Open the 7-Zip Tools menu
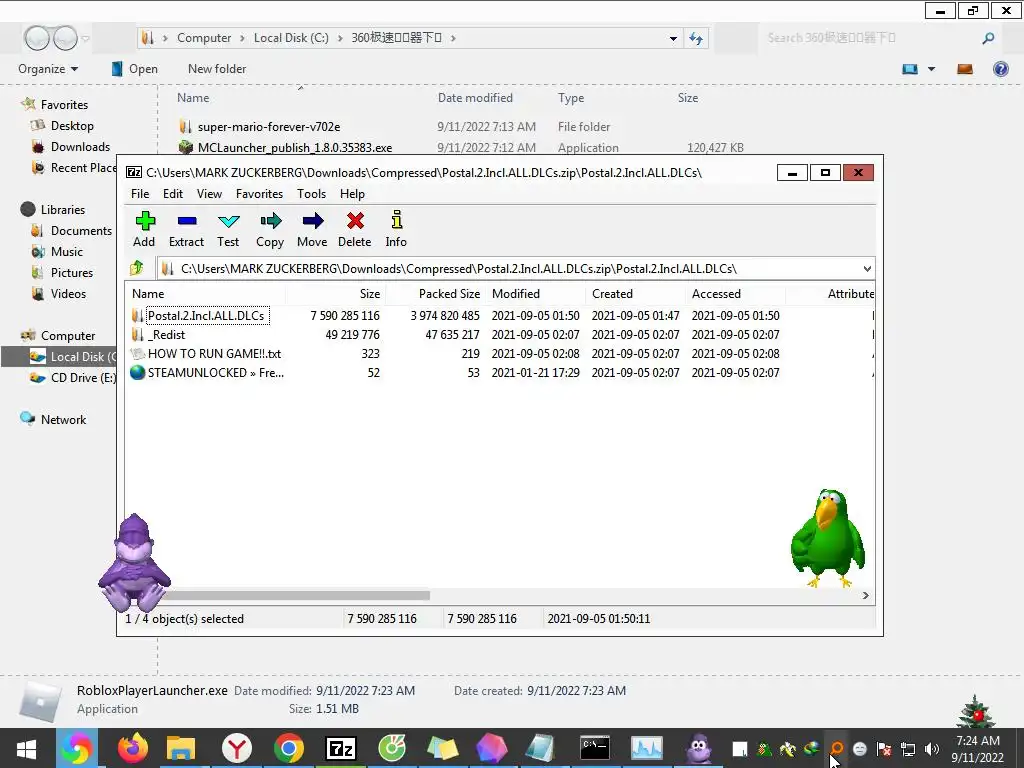Viewport: 1024px width, 768px height. coord(312,194)
